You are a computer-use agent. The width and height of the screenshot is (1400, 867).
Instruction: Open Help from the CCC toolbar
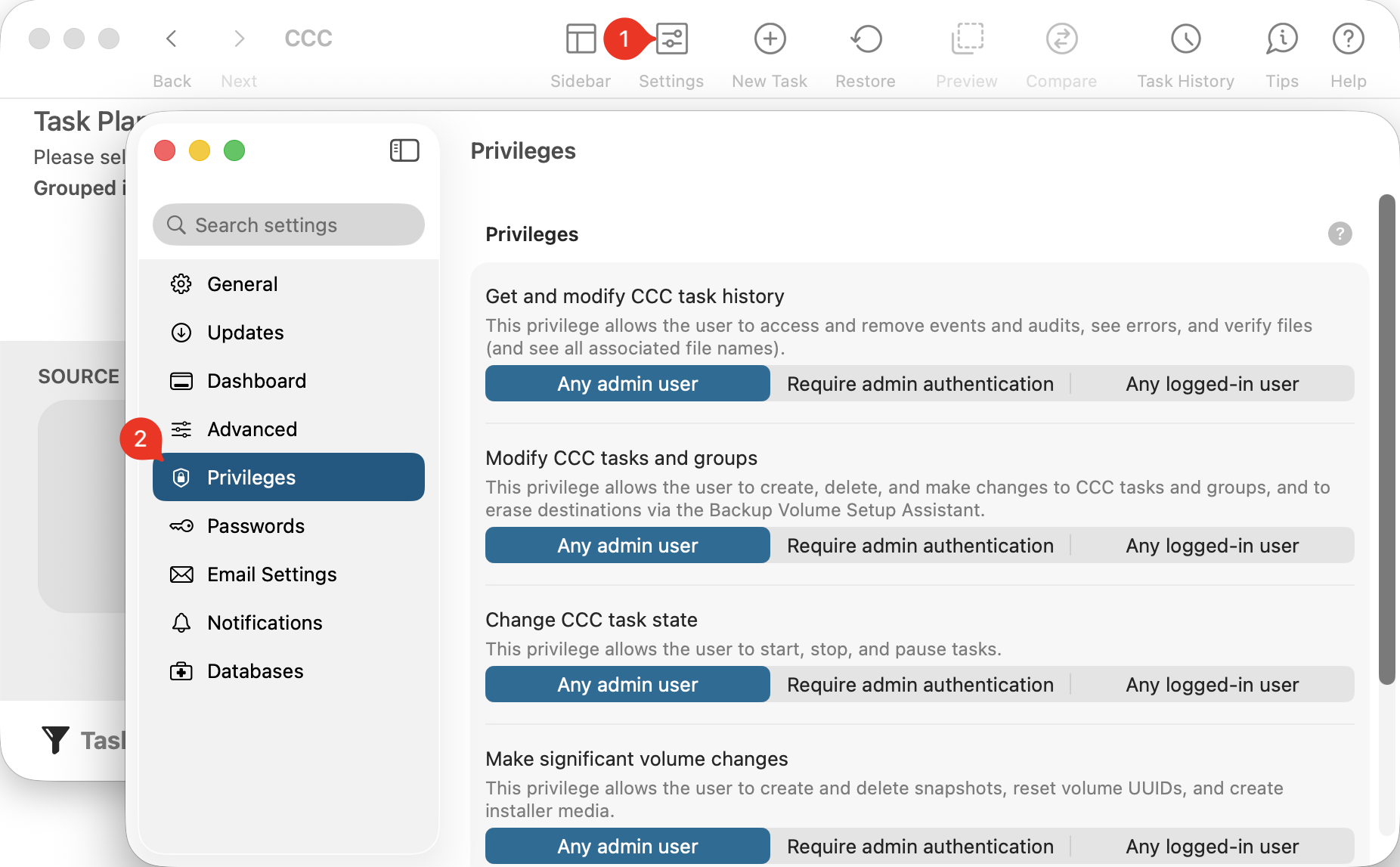(1348, 39)
